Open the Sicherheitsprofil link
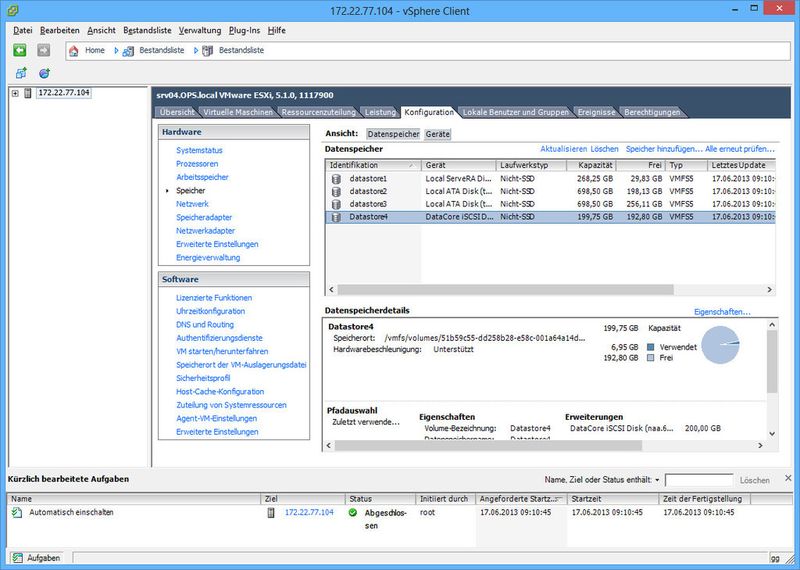This screenshot has width=800, height=570. (x=203, y=378)
